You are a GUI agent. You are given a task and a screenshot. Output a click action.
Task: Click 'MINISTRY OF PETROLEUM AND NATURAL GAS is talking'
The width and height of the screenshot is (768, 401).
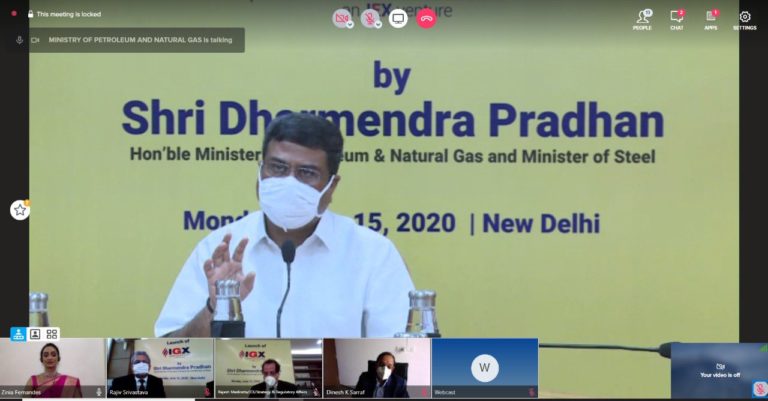(140, 40)
